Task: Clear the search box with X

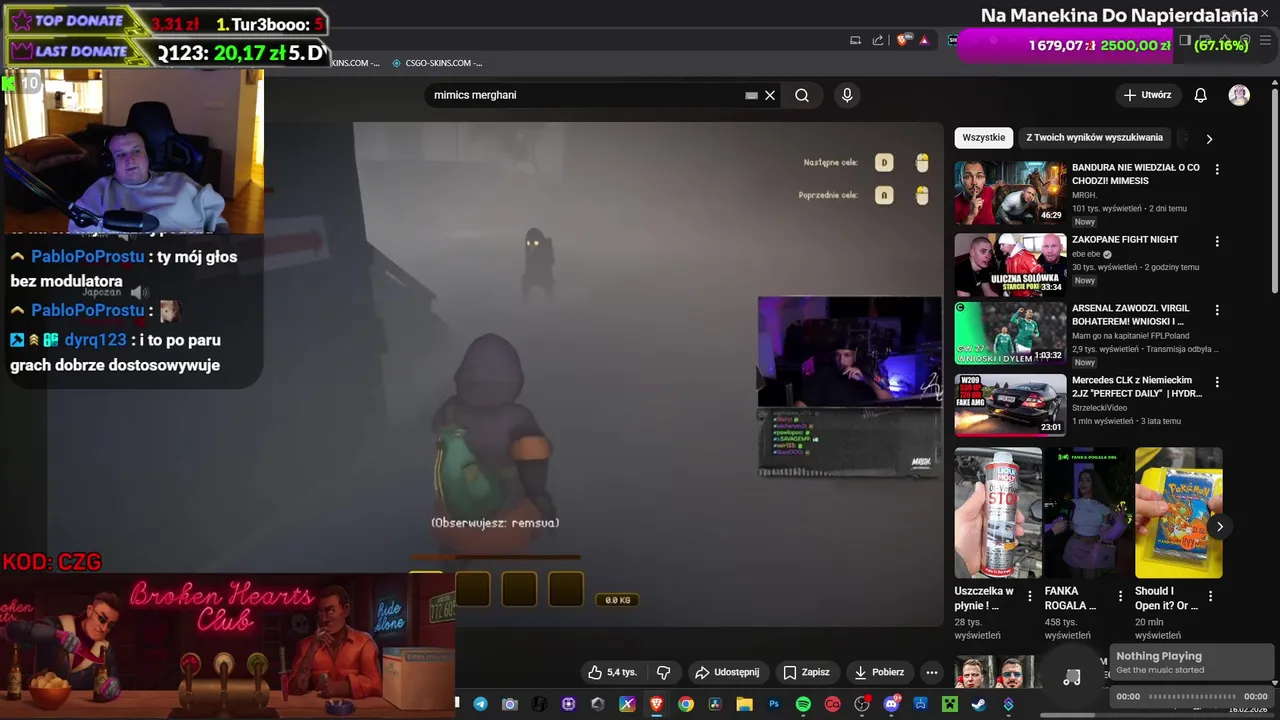Action: pyautogui.click(x=770, y=95)
